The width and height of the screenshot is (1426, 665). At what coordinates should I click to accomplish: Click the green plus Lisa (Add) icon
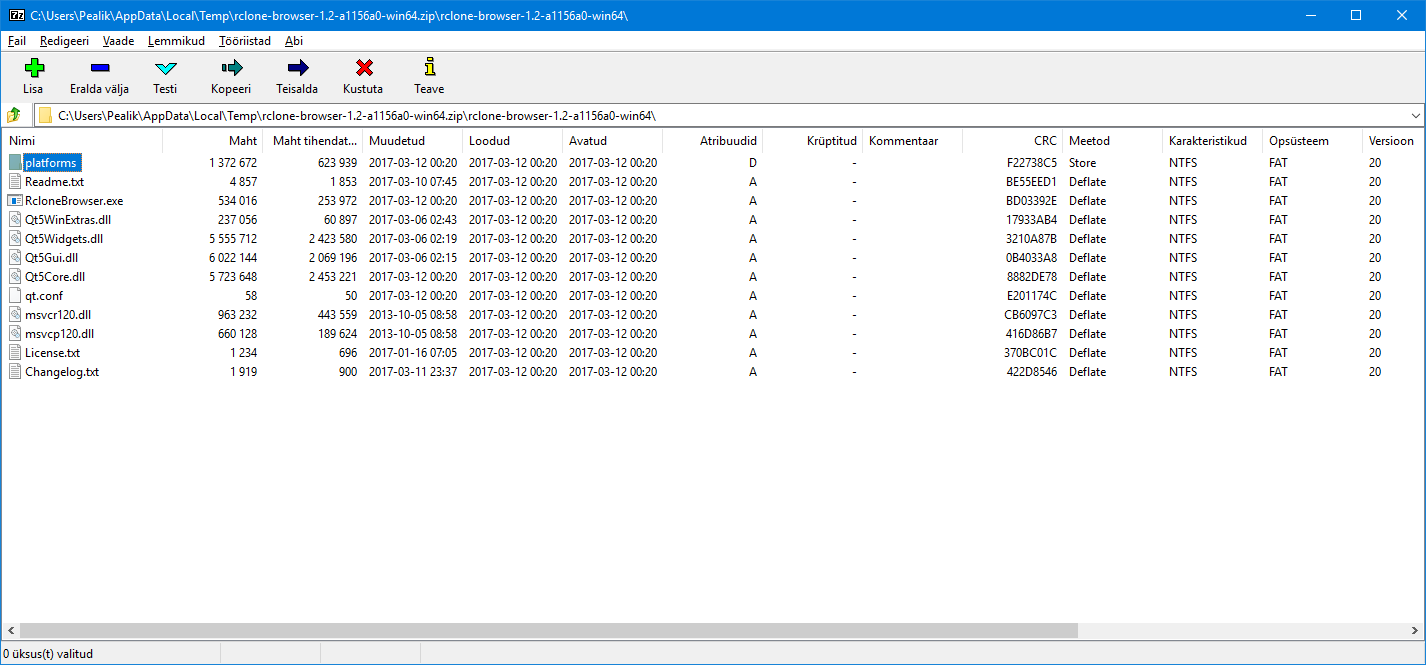pos(34,68)
